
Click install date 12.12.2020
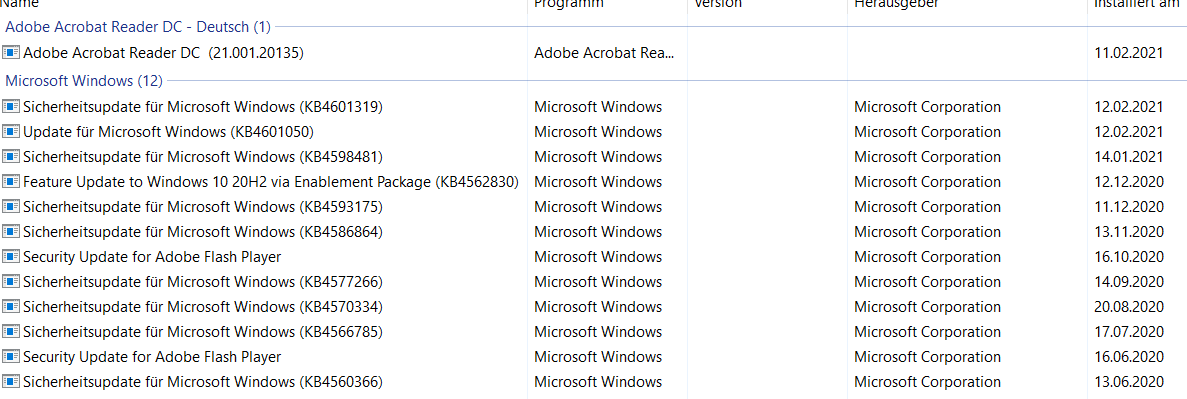1129,182
